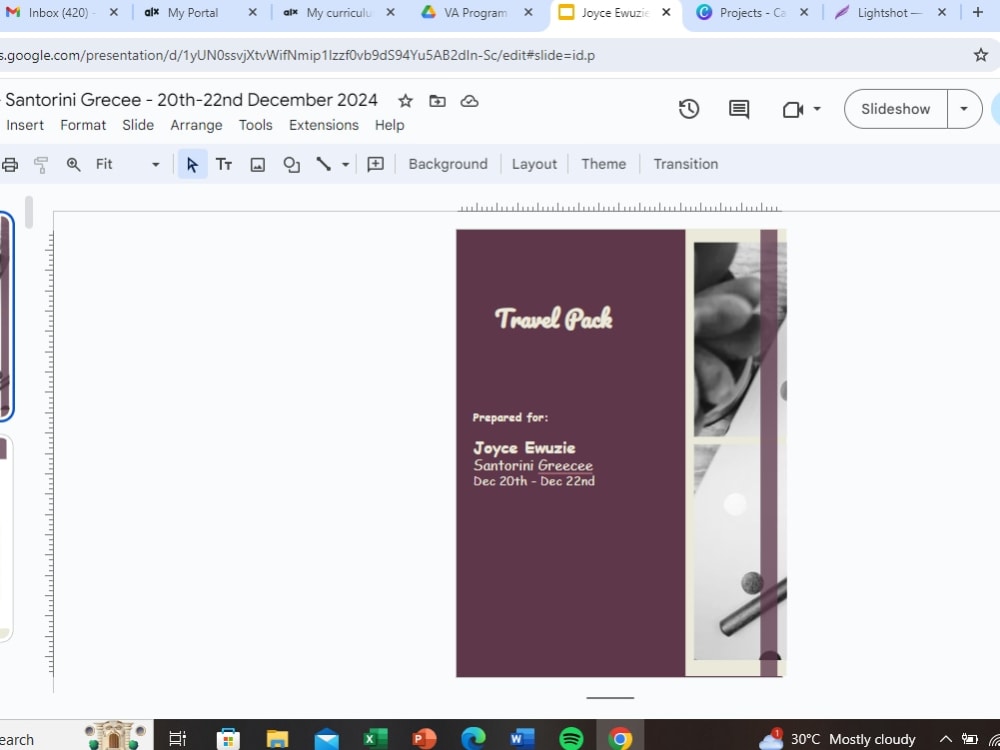The height and width of the screenshot is (750, 1000).
Task: Expand the line tool options arrow
Action: pyautogui.click(x=345, y=165)
